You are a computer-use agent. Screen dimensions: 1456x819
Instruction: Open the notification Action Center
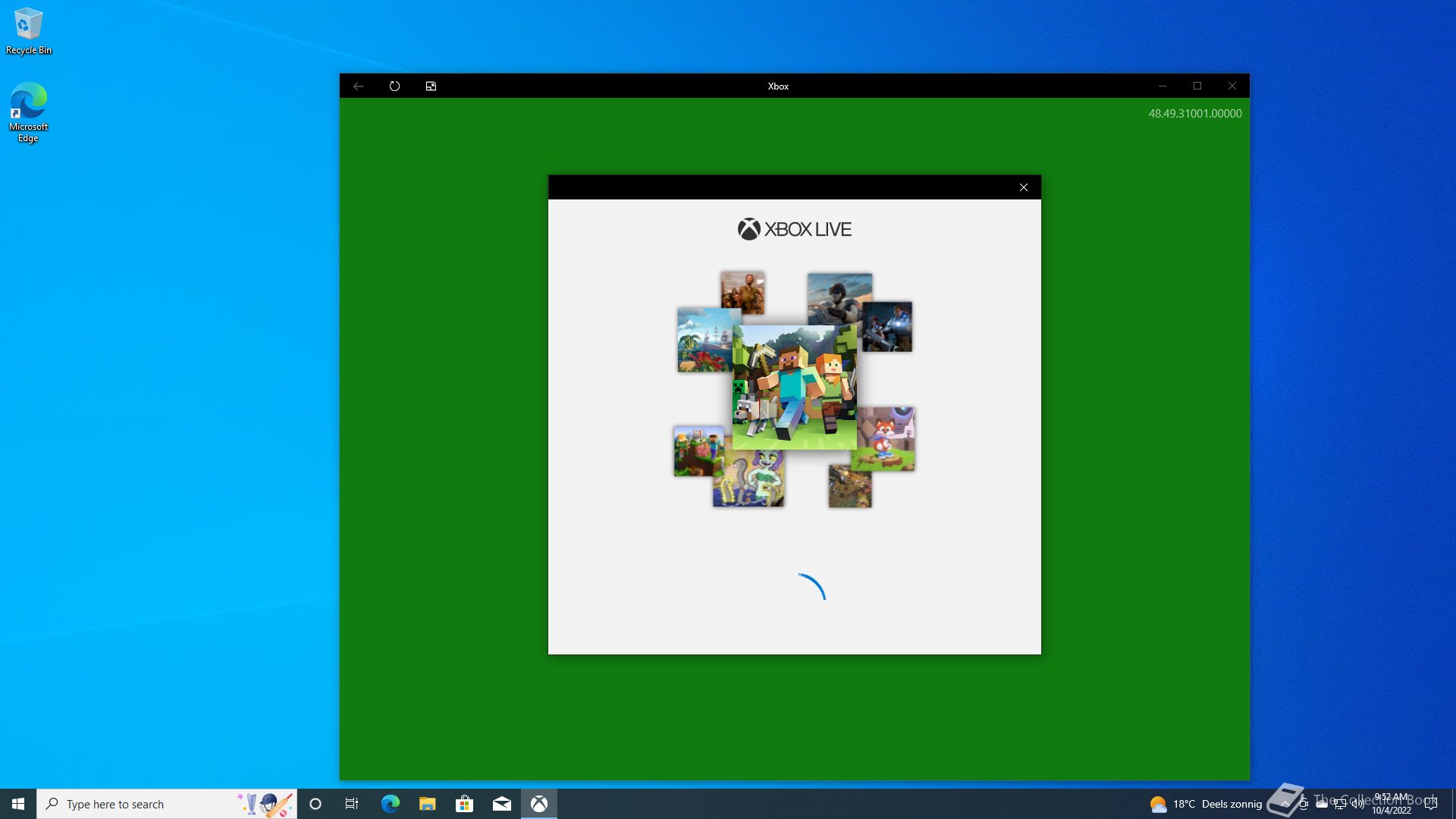click(x=1431, y=804)
